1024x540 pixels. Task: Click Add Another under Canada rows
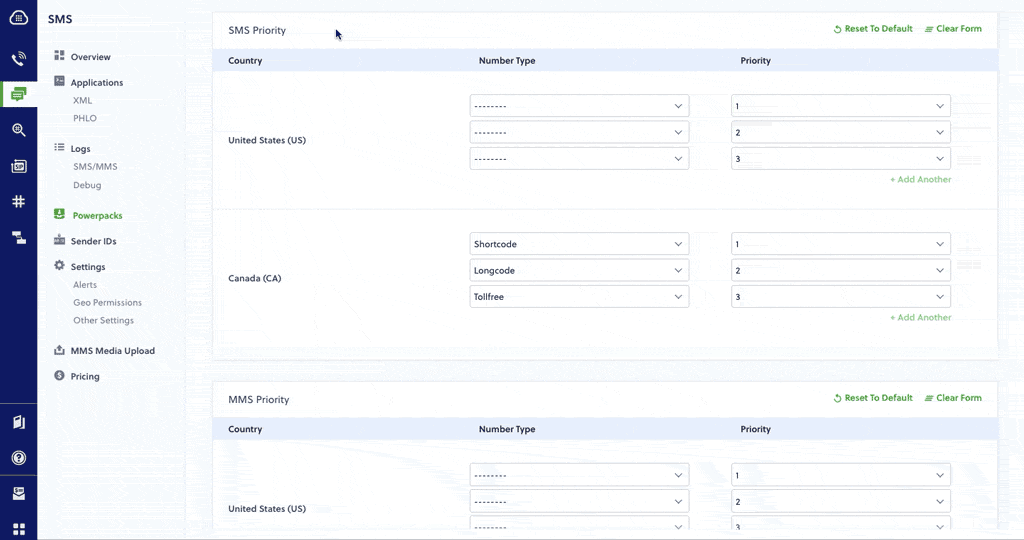[x=920, y=318]
